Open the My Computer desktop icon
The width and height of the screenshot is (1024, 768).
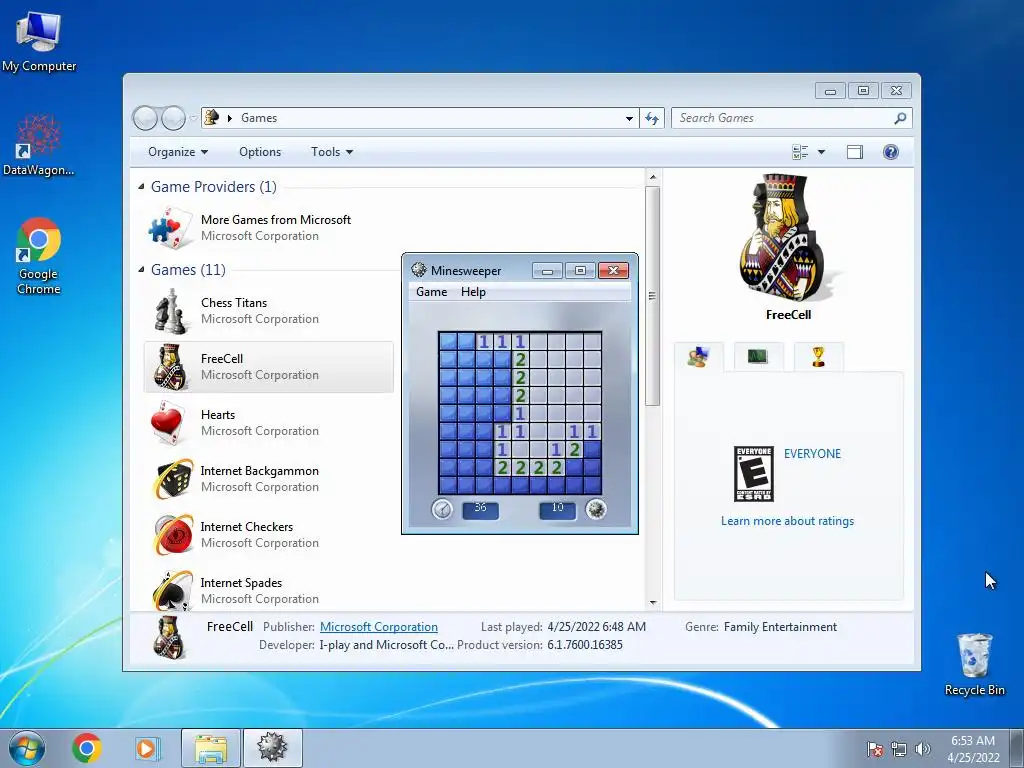(x=39, y=41)
